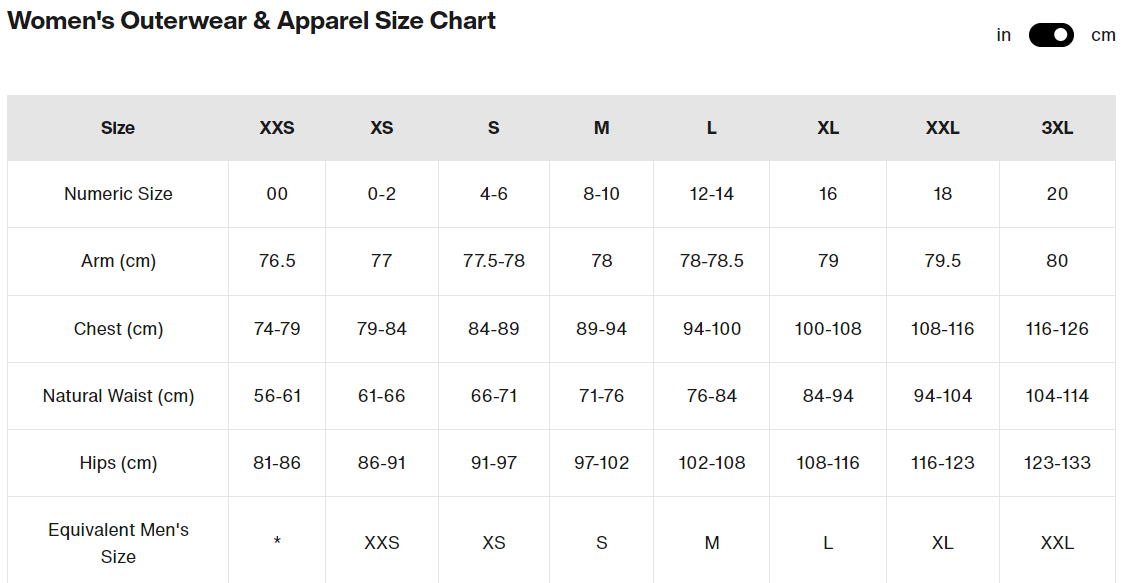Toggle the in/cm unit switch
Screen dimensions: 1124x583
[x=1050, y=35]
